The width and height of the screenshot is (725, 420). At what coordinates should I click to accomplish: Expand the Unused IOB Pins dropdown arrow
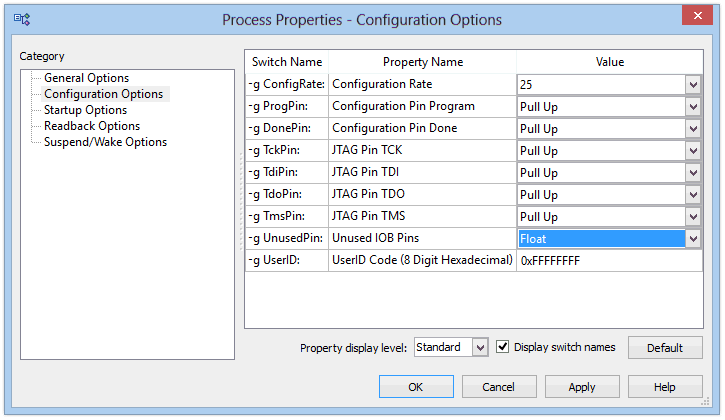pyautogui.click(x=693, y=239)
